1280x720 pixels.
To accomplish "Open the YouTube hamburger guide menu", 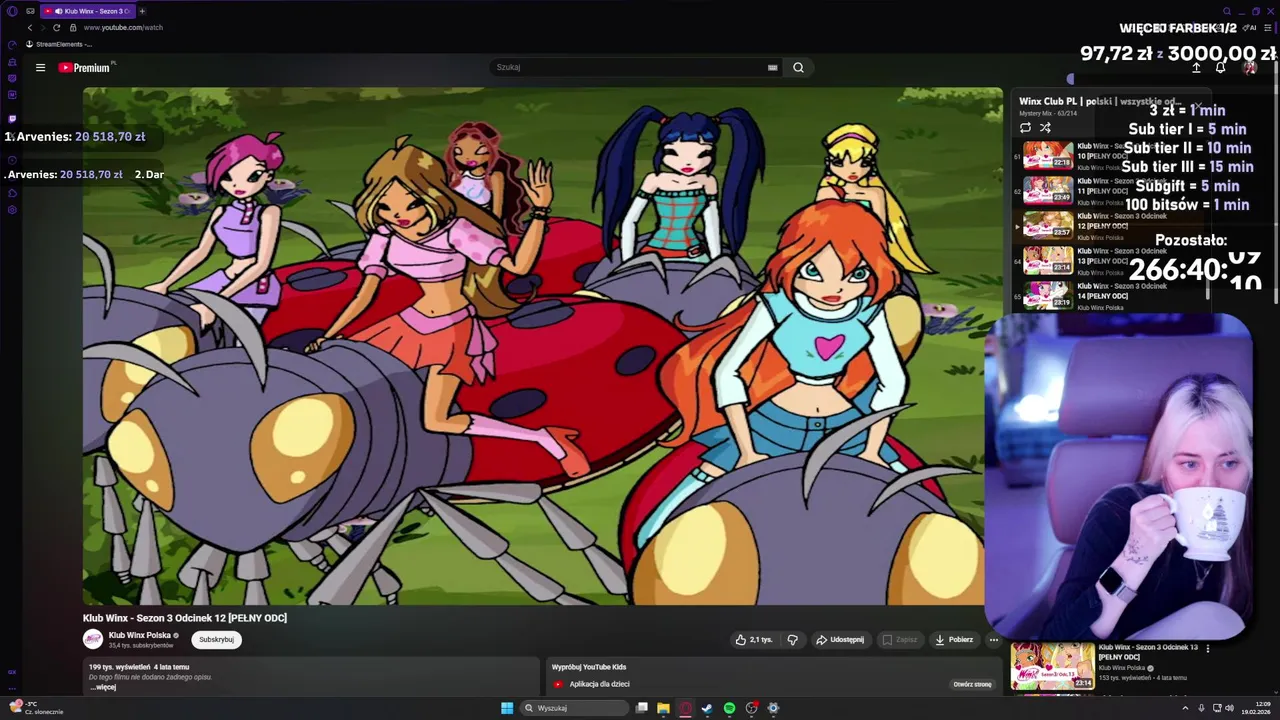I will 40,68.
